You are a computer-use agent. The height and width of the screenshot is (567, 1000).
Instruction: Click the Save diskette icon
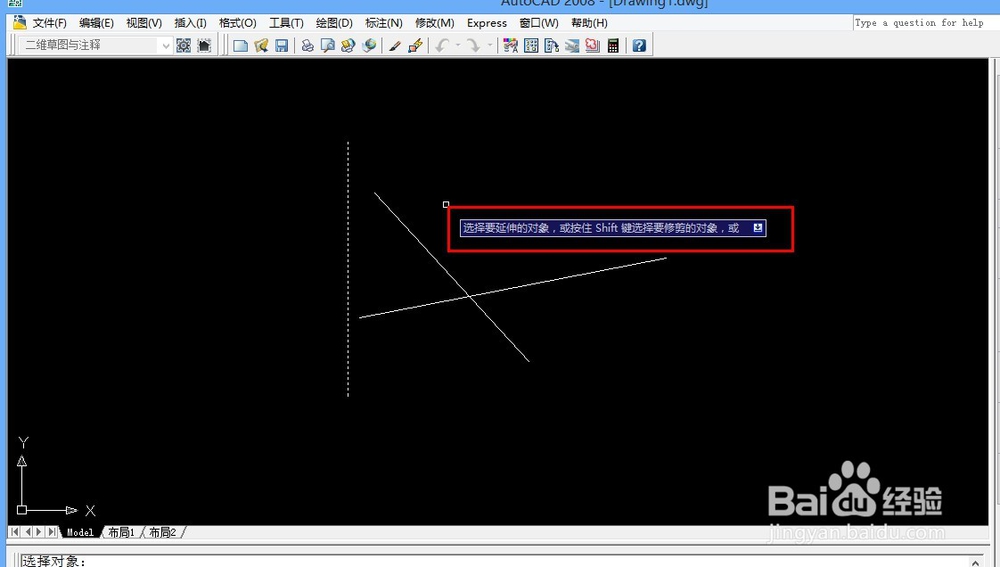[x=281, y=45]
